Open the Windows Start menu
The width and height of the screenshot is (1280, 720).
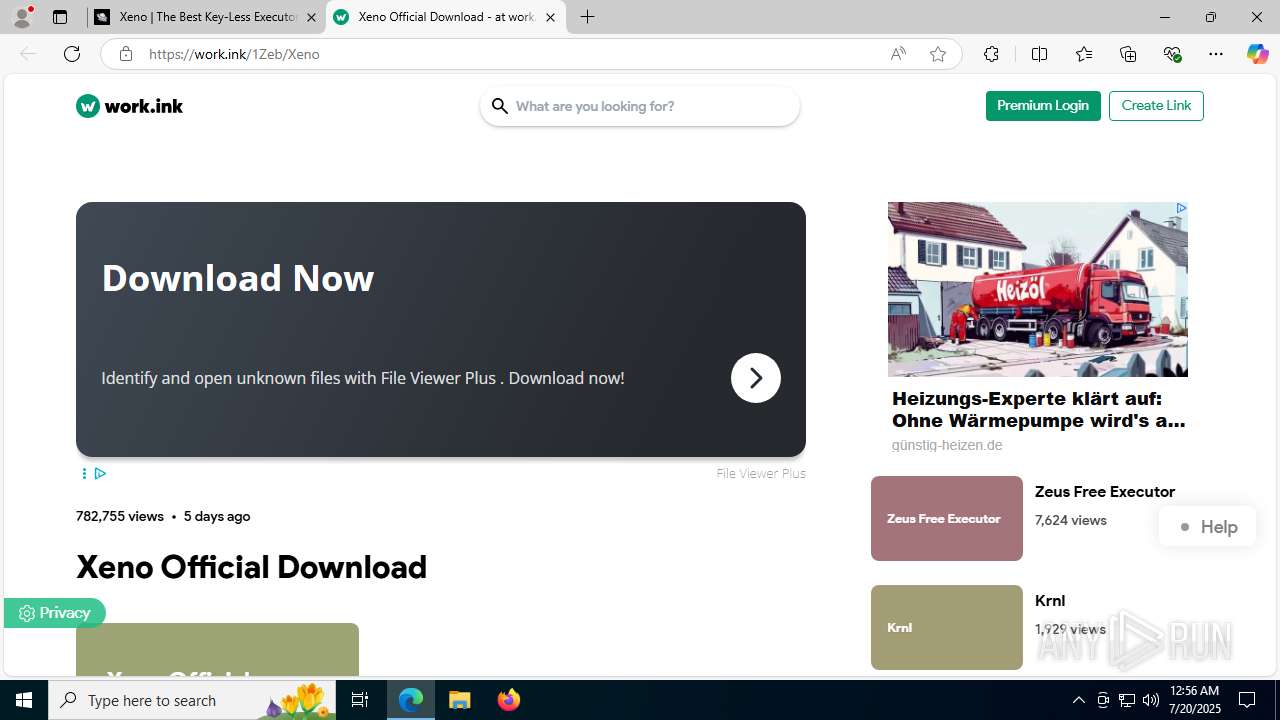[x=24, y=700]
